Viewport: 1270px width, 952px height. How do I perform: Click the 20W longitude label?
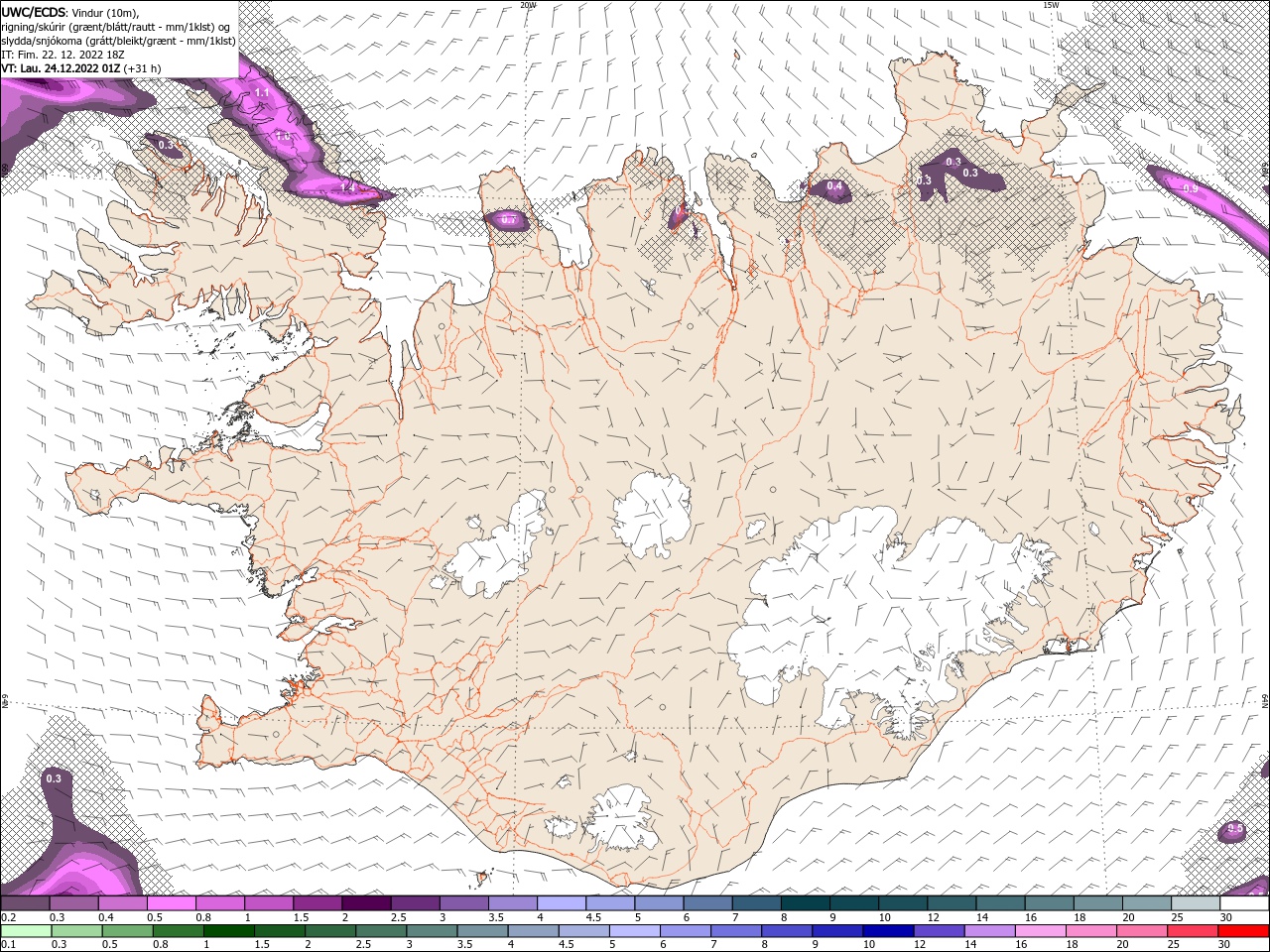pyautogui.click(x=528, y=5)
